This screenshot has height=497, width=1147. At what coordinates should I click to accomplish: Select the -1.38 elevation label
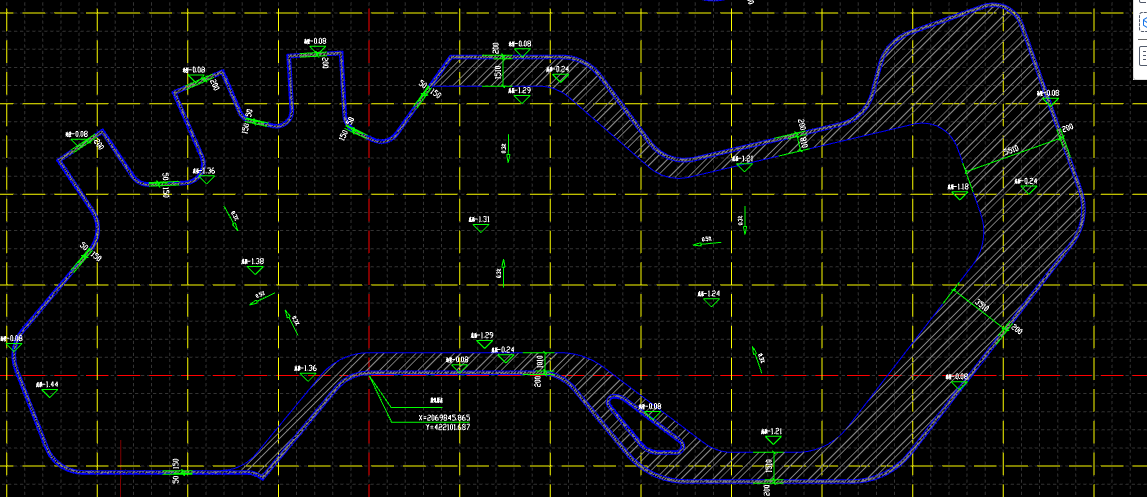[x=252, y=261]
